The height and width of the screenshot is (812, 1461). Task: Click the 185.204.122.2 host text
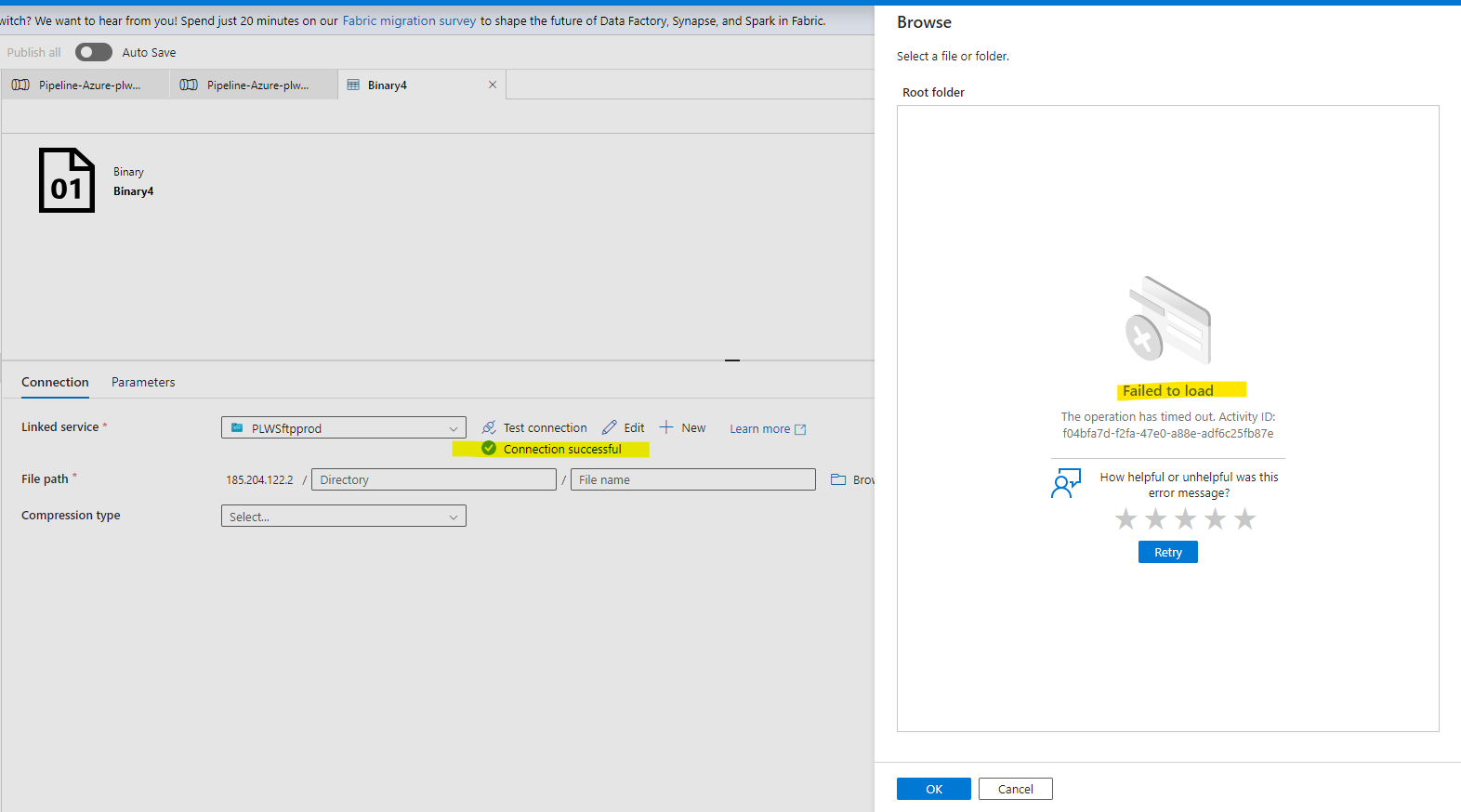259,480
